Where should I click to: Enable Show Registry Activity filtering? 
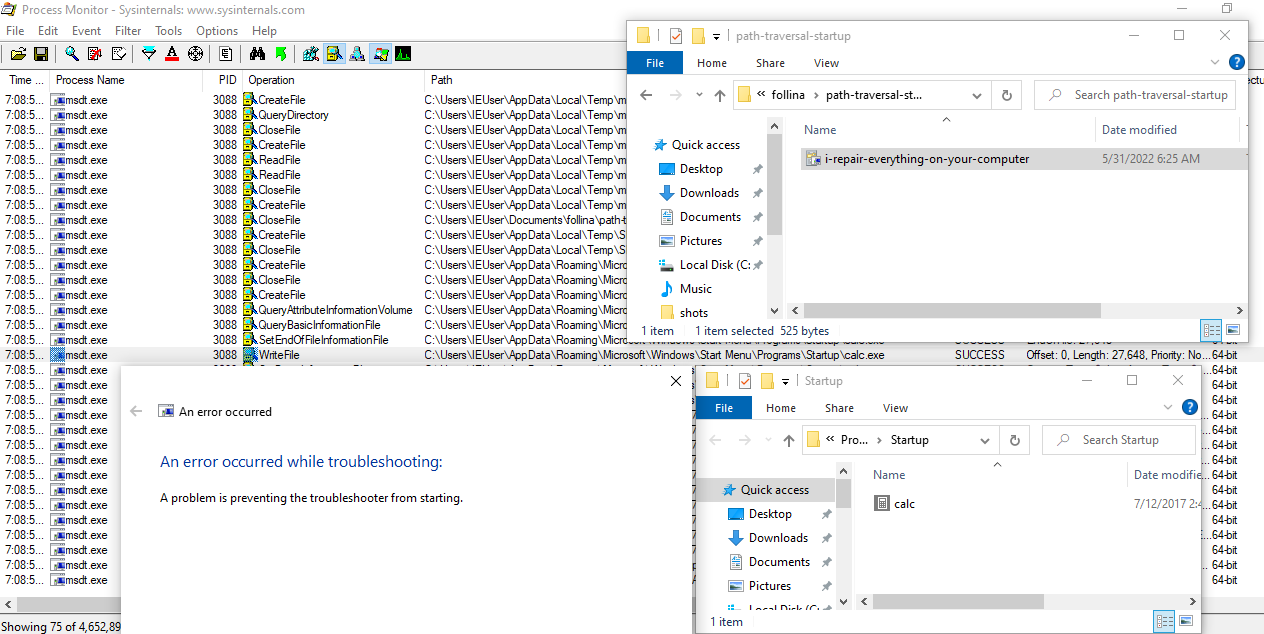pyautogui.click(x=310, y=53)
